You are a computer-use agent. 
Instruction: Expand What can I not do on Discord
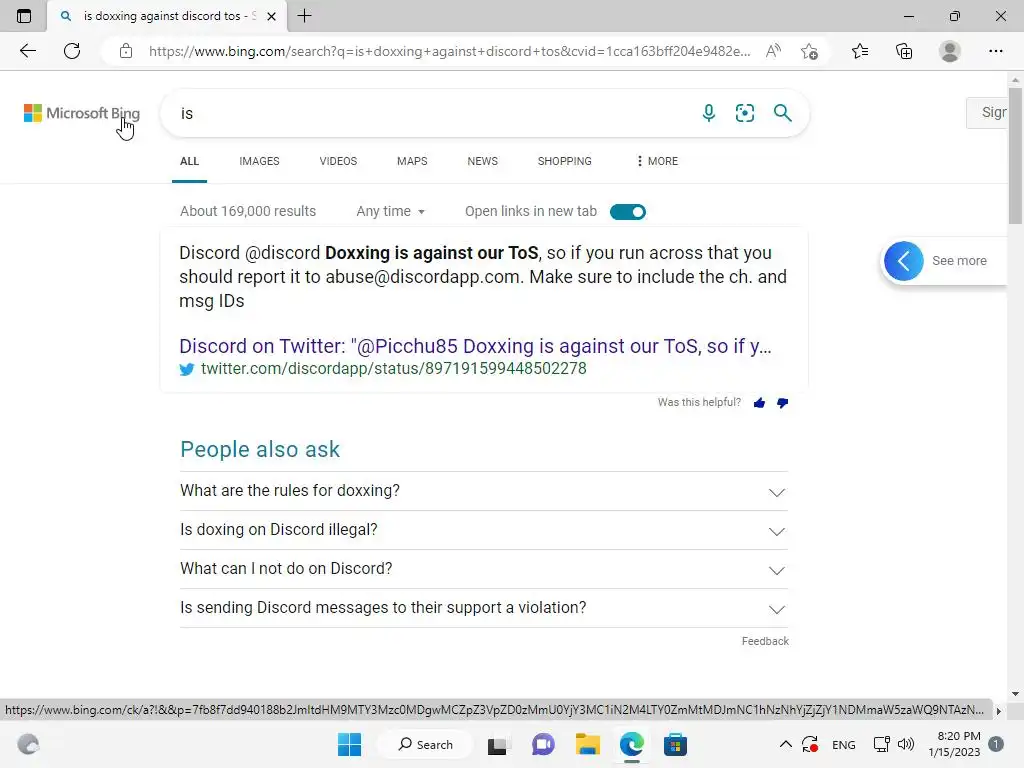[x=484, y=569]
